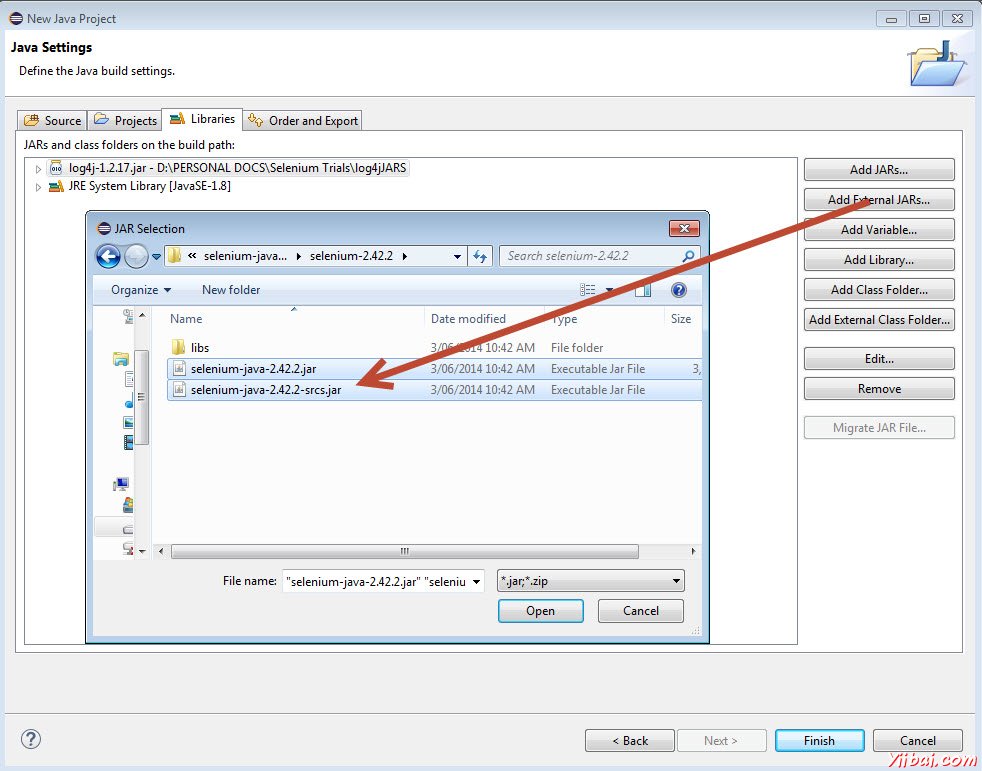The height and width of the screenshot is (771, 982).
Task: Select selenium-java-2.42.2.jar file
Action: click(260, 369)
